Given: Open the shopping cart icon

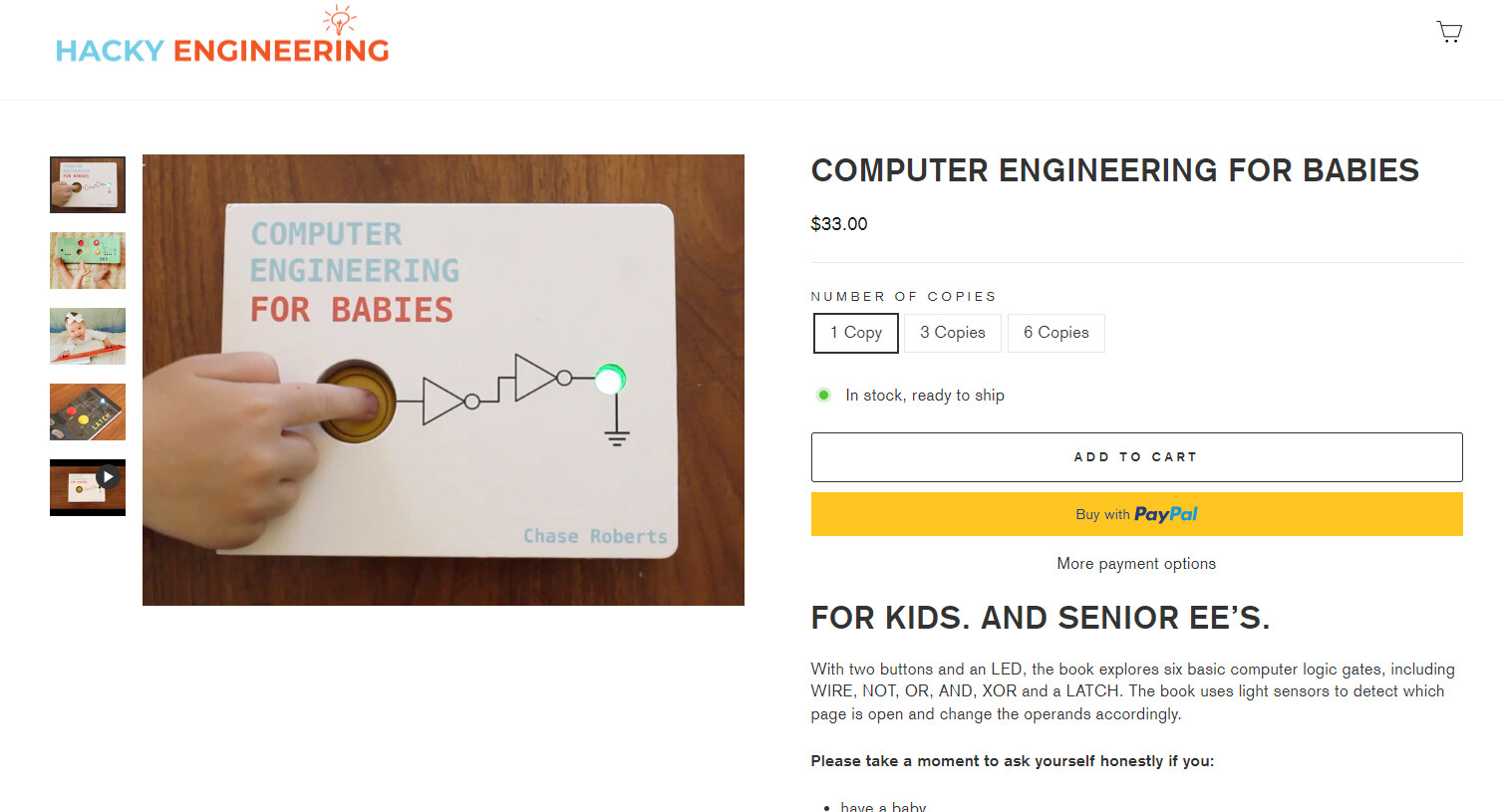Looking at the screenshot, I should [1449, 32].
